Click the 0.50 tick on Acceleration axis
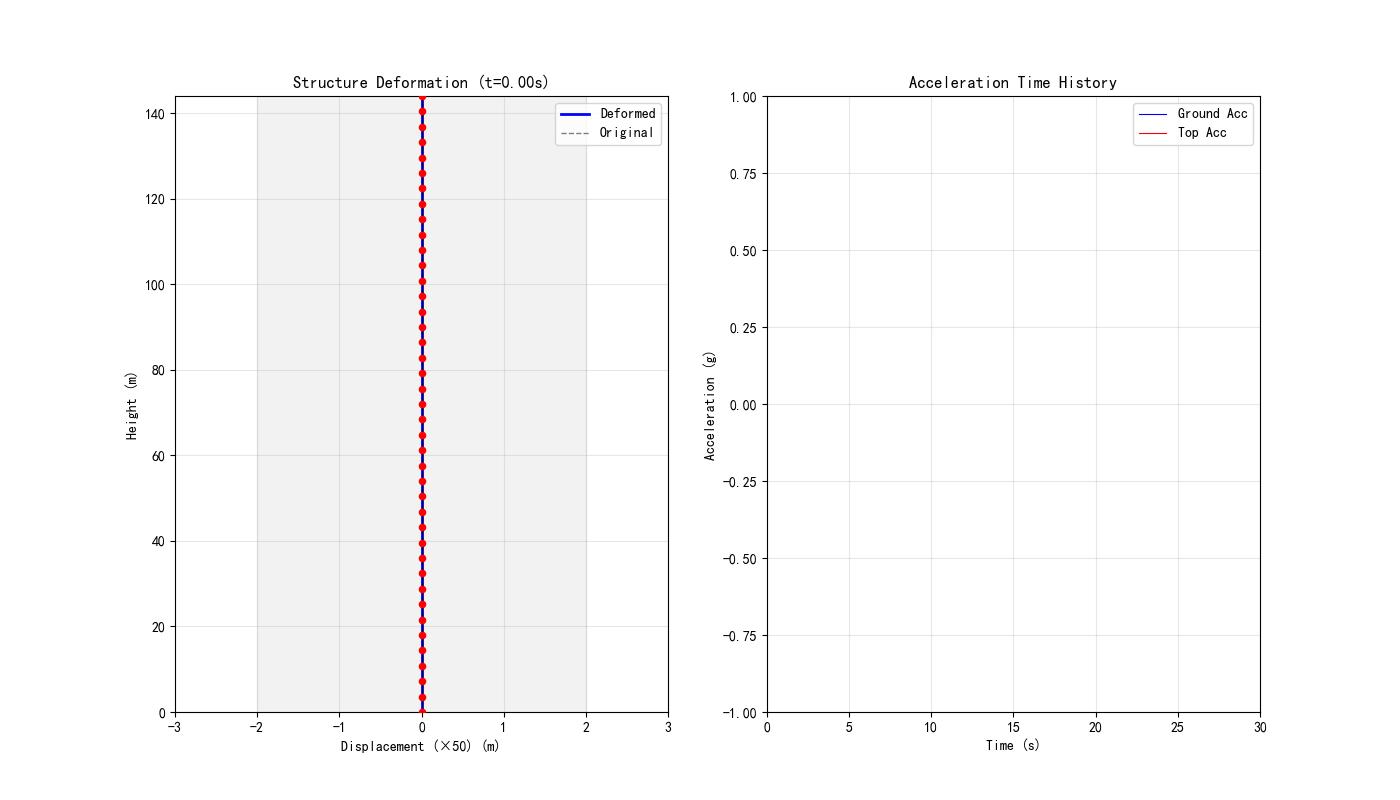1400x800 pixels. tap(743, 251)
